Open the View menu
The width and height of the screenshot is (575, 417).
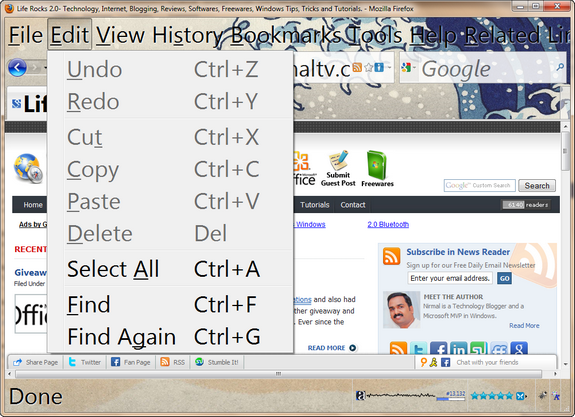pyautogui.click(x=120, y=35)
